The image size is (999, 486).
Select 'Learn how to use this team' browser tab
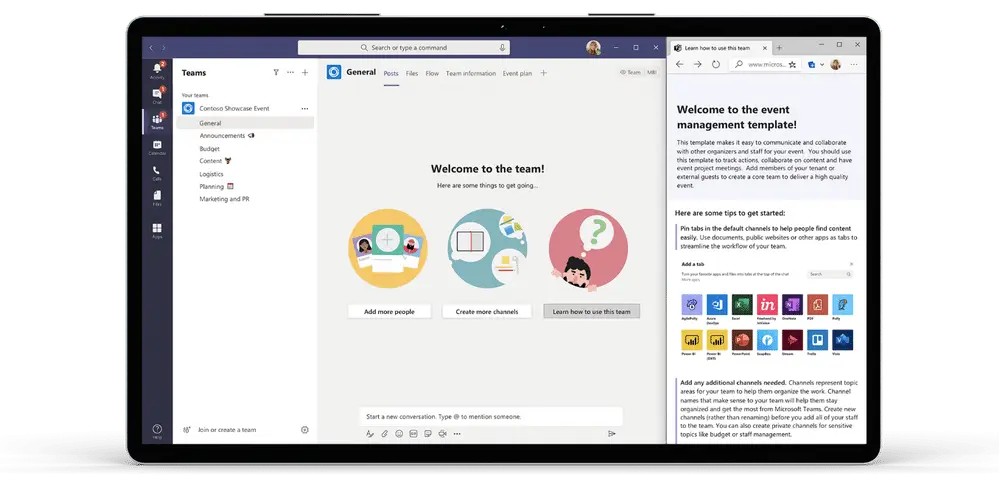tap(720, 48)
